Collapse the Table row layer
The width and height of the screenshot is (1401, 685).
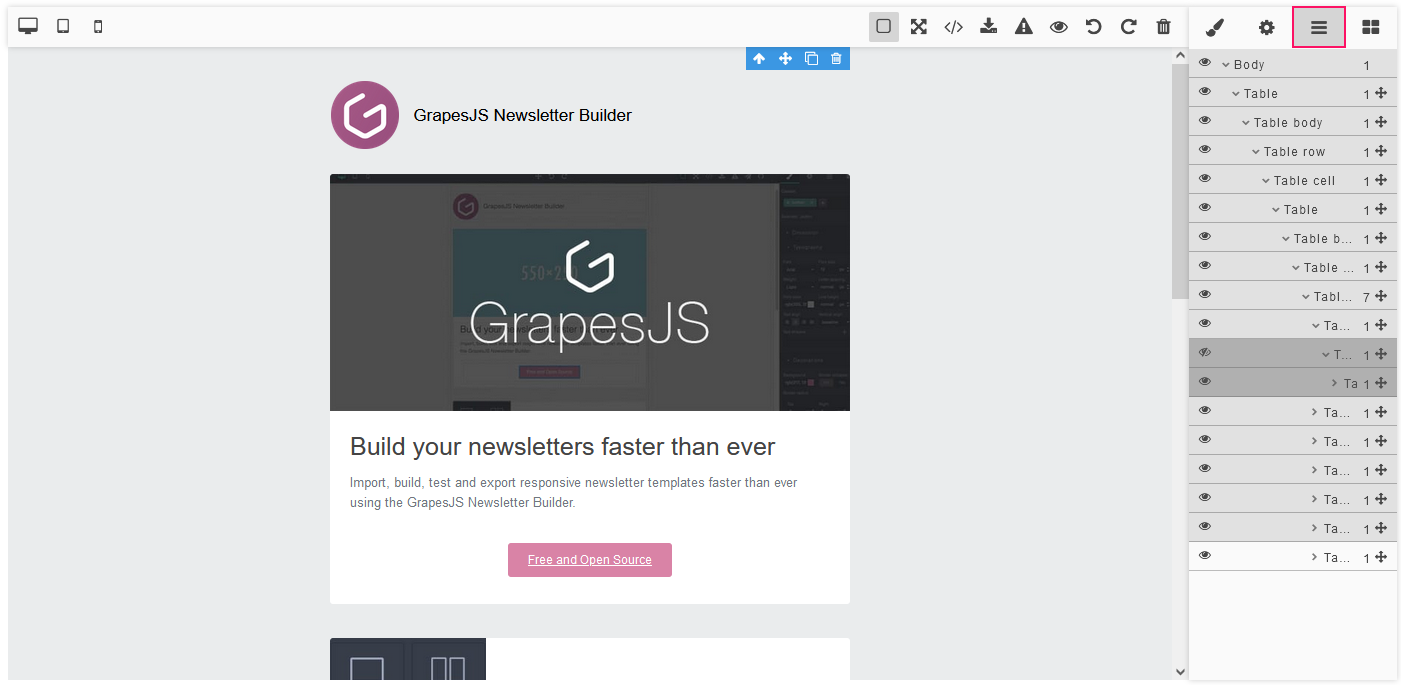[x=1256, y=152]
